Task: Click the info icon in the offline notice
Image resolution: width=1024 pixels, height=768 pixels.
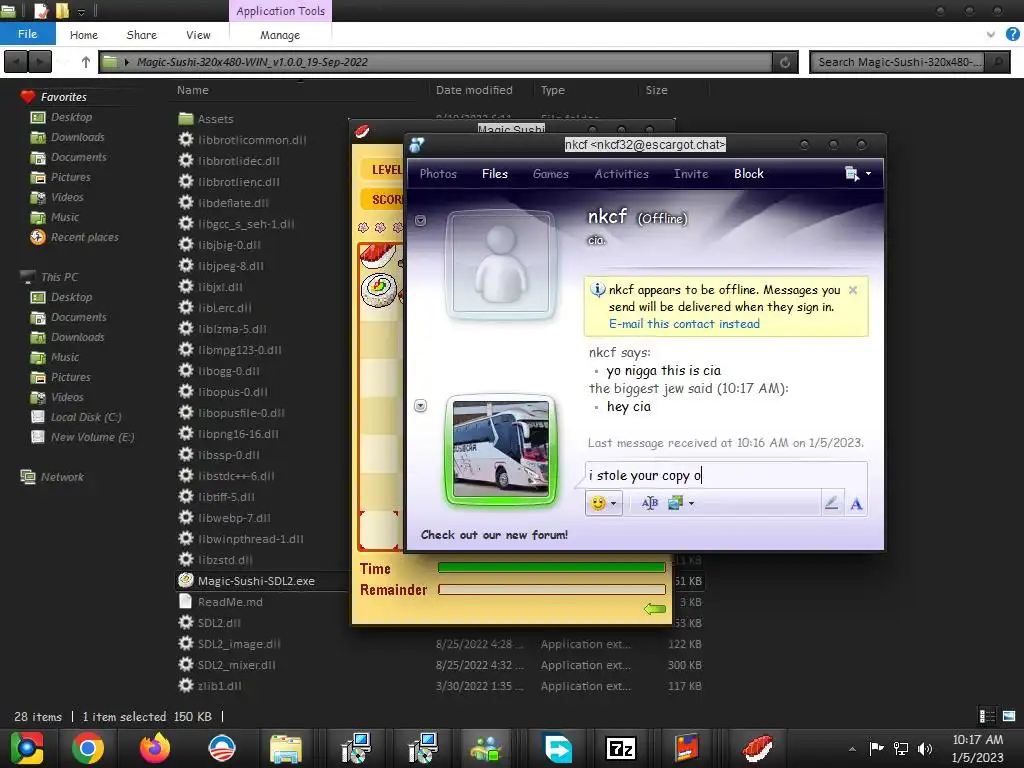Action: point(597,289)
